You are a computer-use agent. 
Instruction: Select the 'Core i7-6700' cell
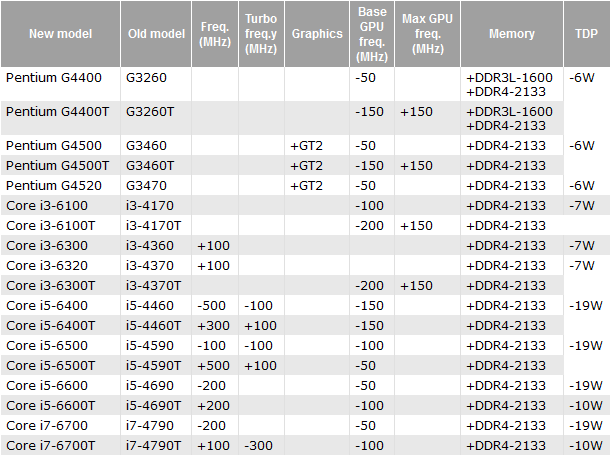60,425
